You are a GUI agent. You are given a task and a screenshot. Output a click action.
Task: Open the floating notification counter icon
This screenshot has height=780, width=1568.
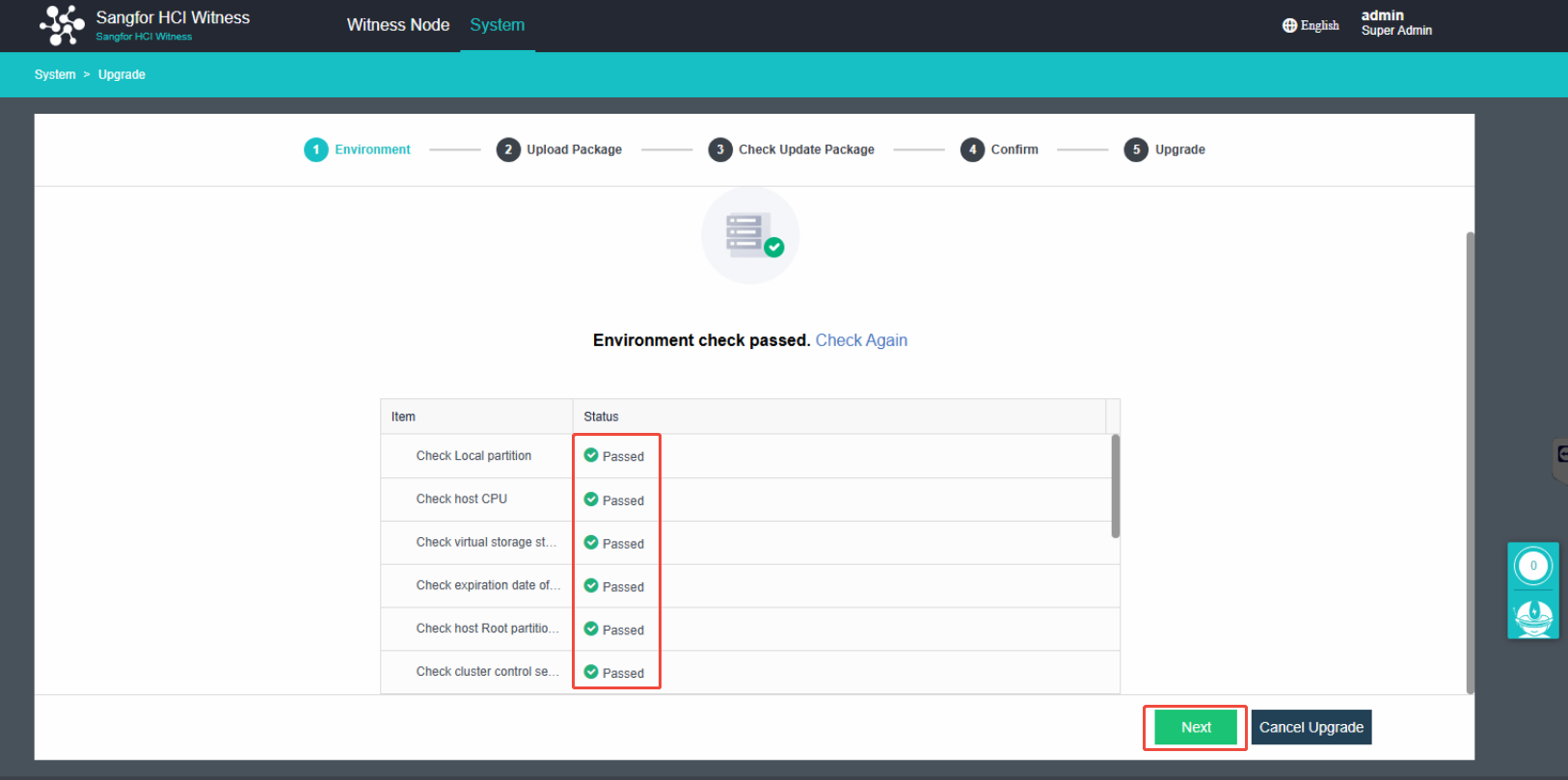[x=1533, y=566]
